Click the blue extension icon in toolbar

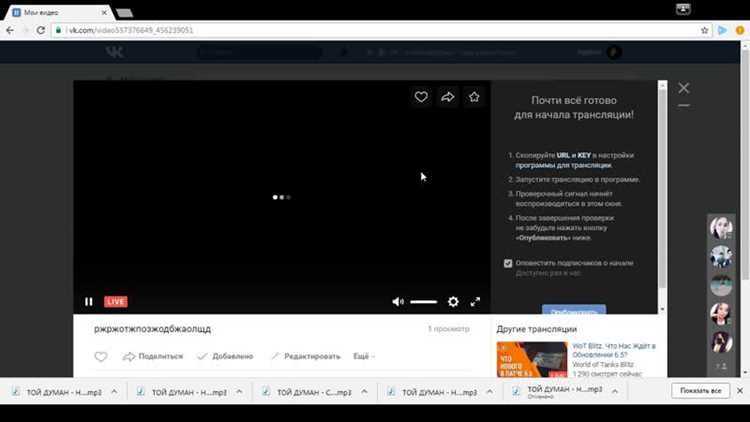click(722, 30)
